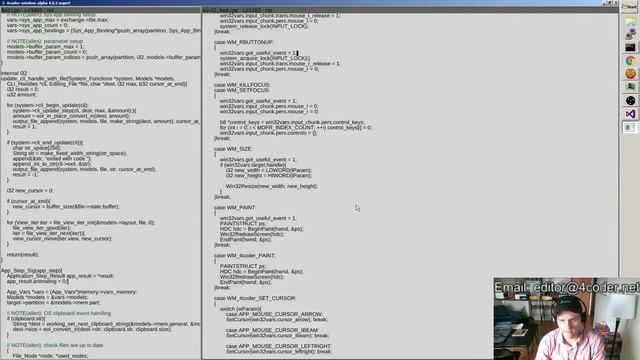Click 'update_cli_handle_with_file' function name line
This screenshot has height=360, width=640.
88,78
